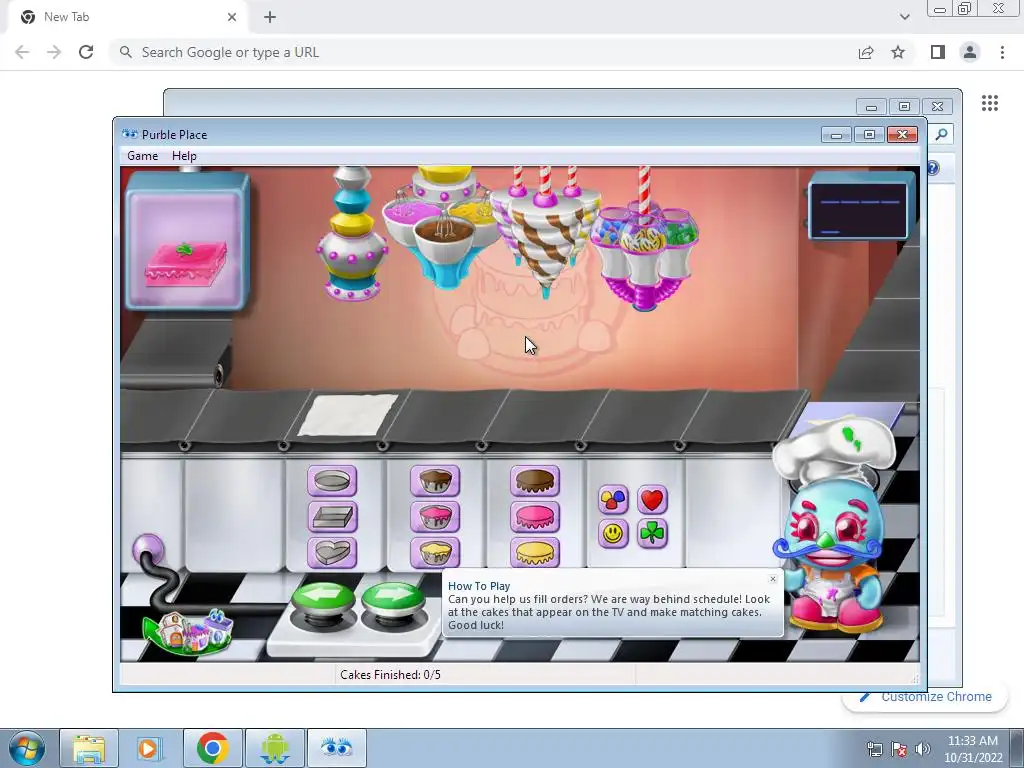The image size is (1024, 768).
Task: Pick the yellow icing button
Action: coord(535,553)
